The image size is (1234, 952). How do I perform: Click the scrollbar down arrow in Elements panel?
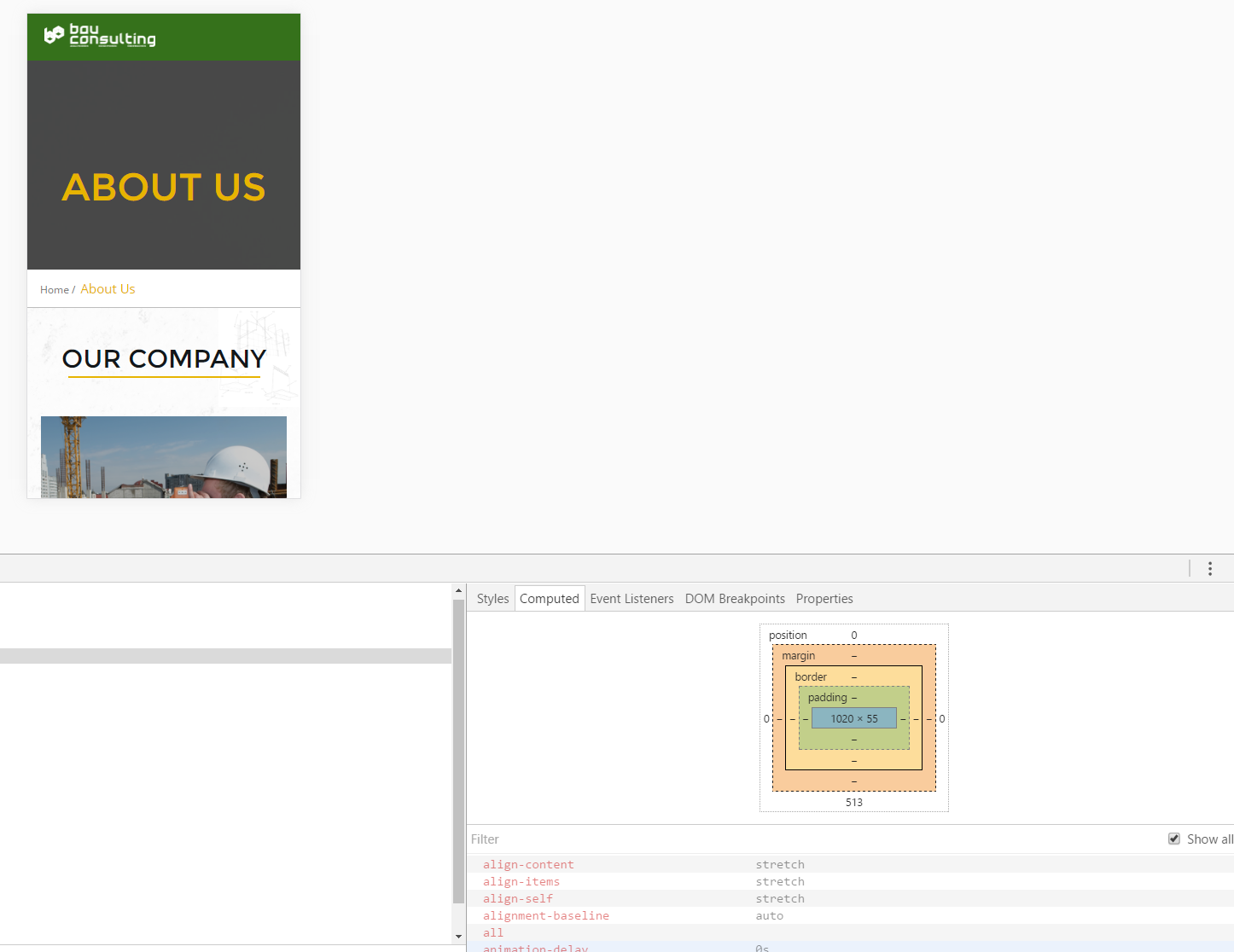pos(458,937)
